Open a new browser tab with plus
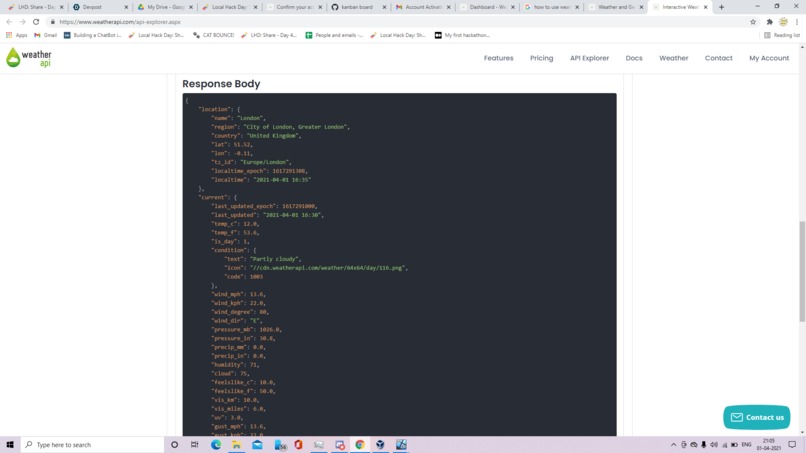Screen dimensions: 806x453 [x=721, y=7]
